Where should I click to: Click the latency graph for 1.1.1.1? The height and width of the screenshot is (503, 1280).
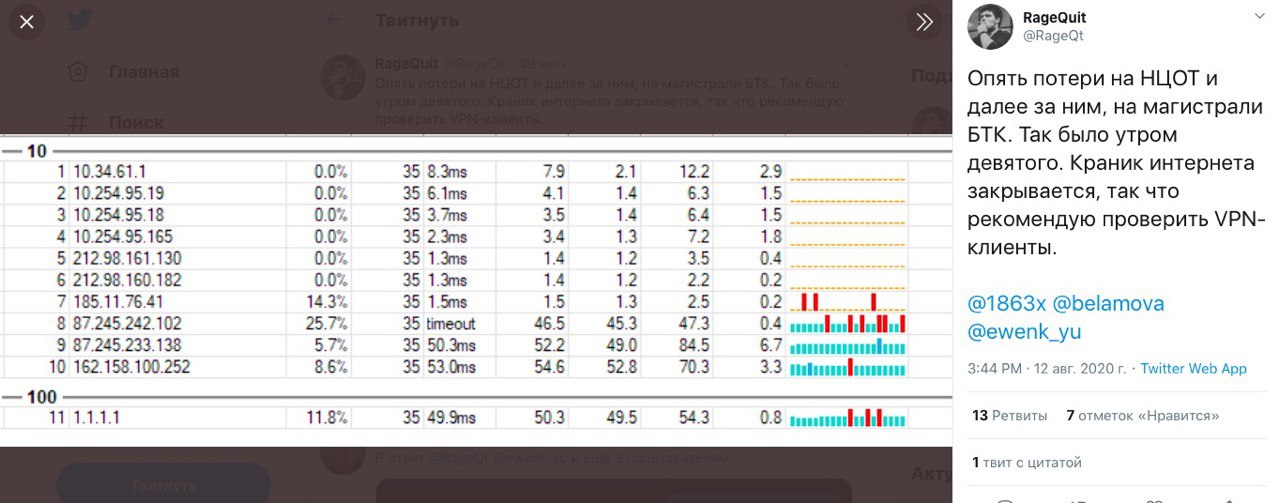pyautogui.click(x=848, y=417)
